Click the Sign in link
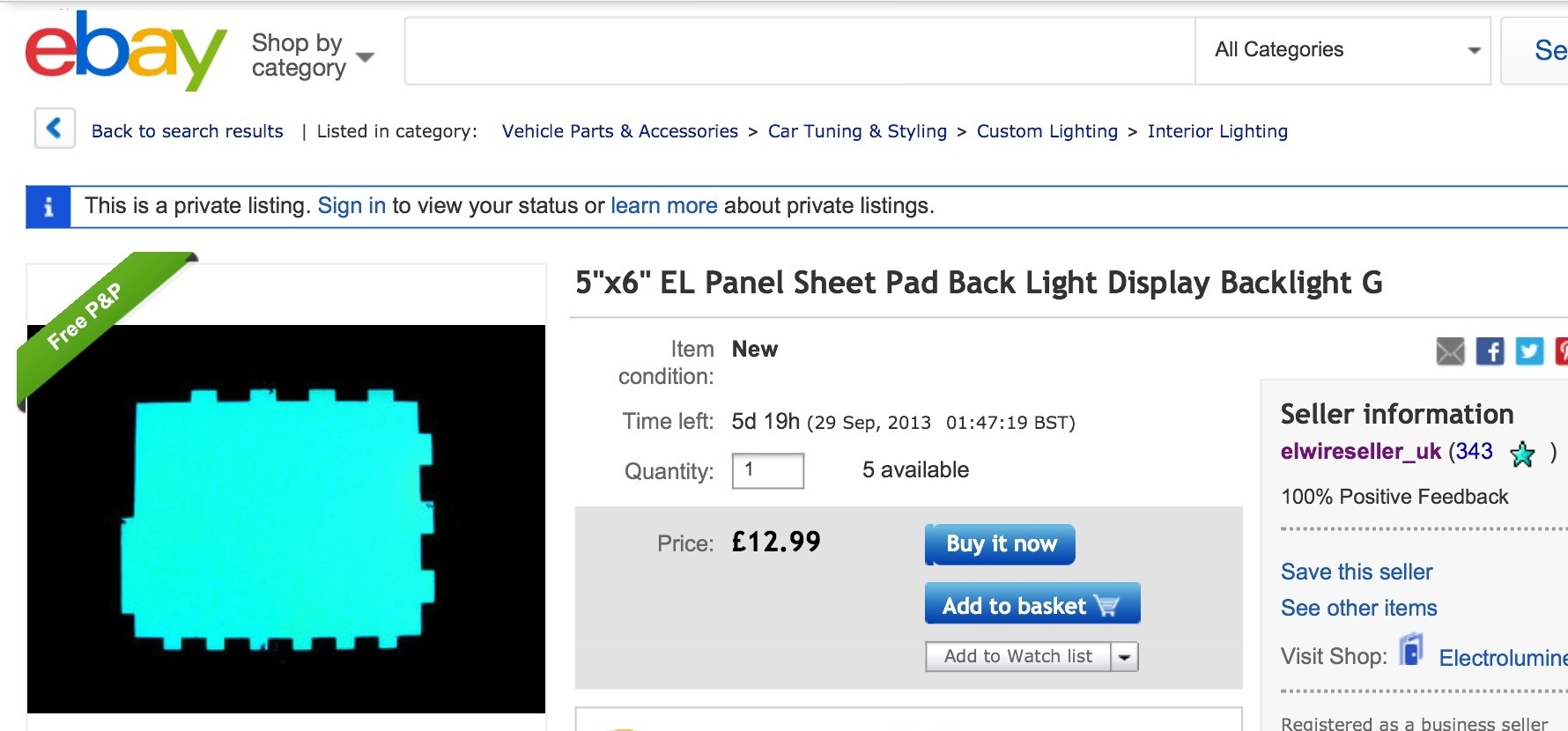Viewport: 1568px width, 731px height. (351, 206)
